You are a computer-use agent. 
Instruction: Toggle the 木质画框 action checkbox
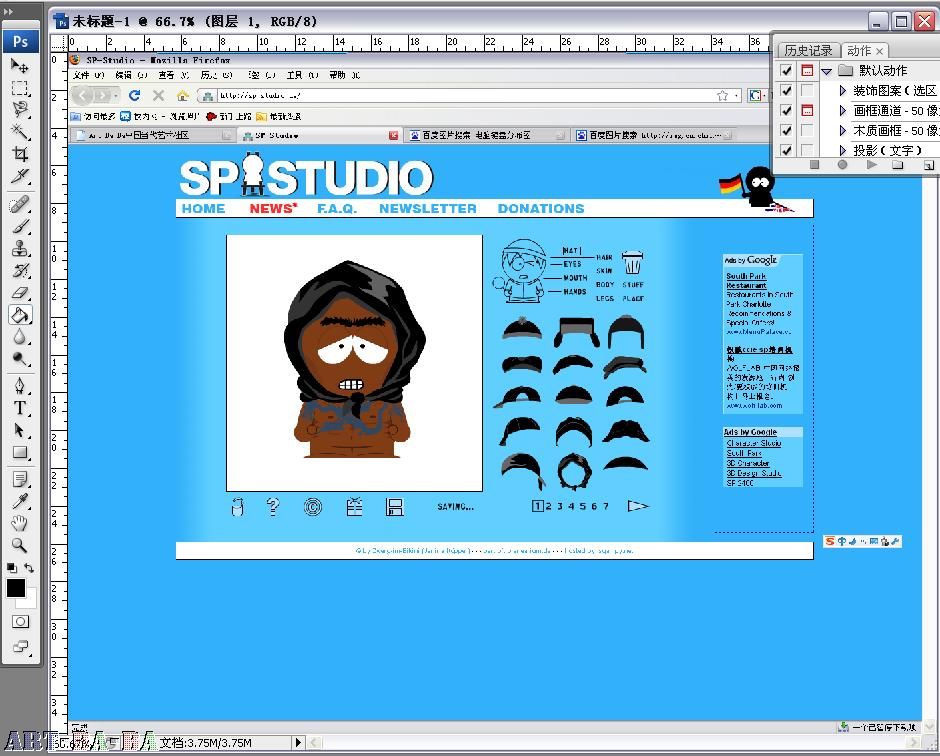click(x=786, y=130)
